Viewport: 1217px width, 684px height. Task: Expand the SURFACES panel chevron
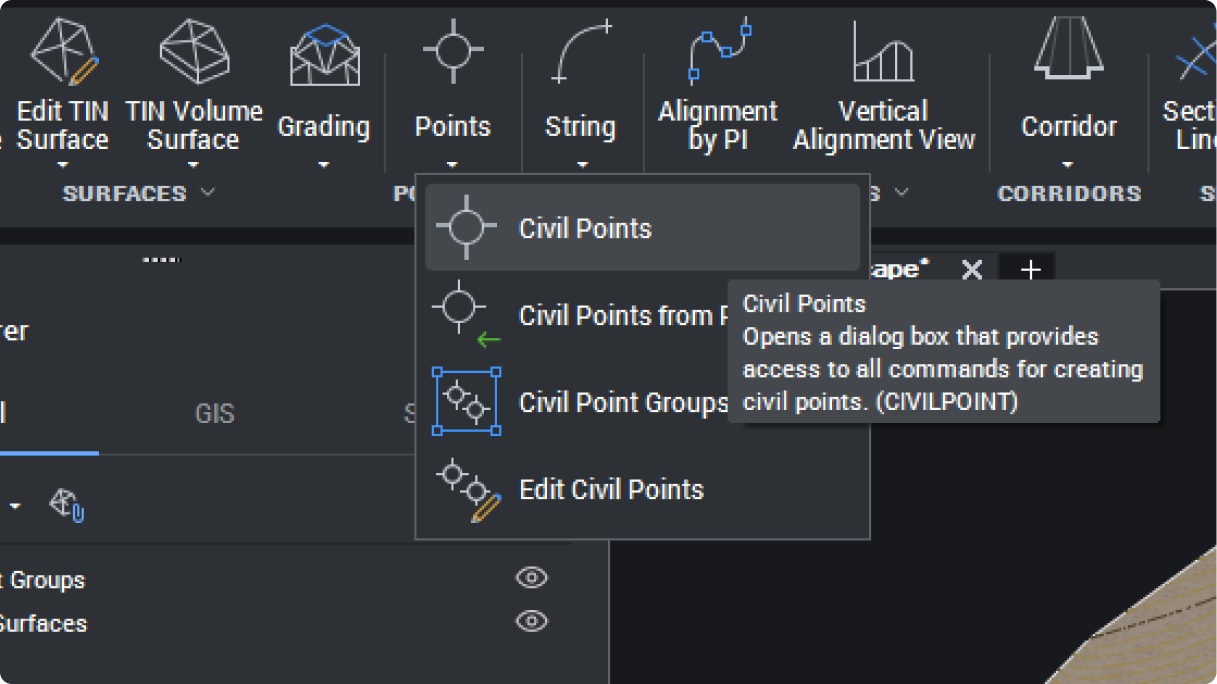[x=208, y=193]
